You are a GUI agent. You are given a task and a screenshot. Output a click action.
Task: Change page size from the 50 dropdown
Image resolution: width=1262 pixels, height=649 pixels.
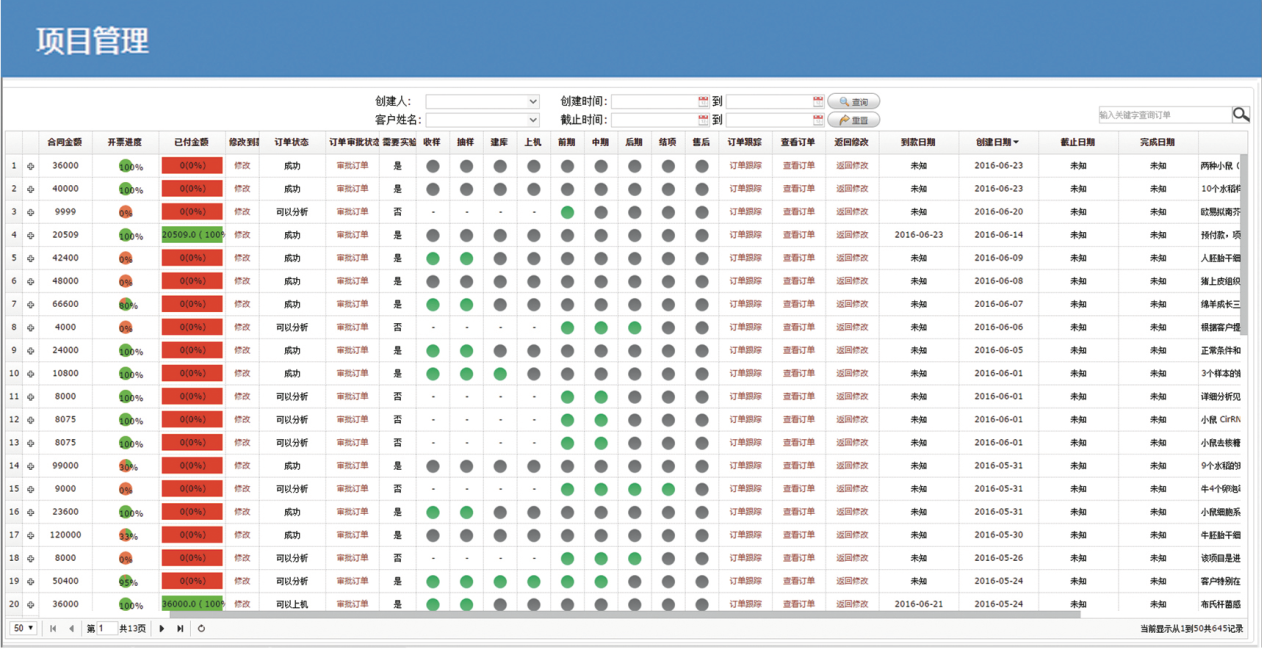23,629
